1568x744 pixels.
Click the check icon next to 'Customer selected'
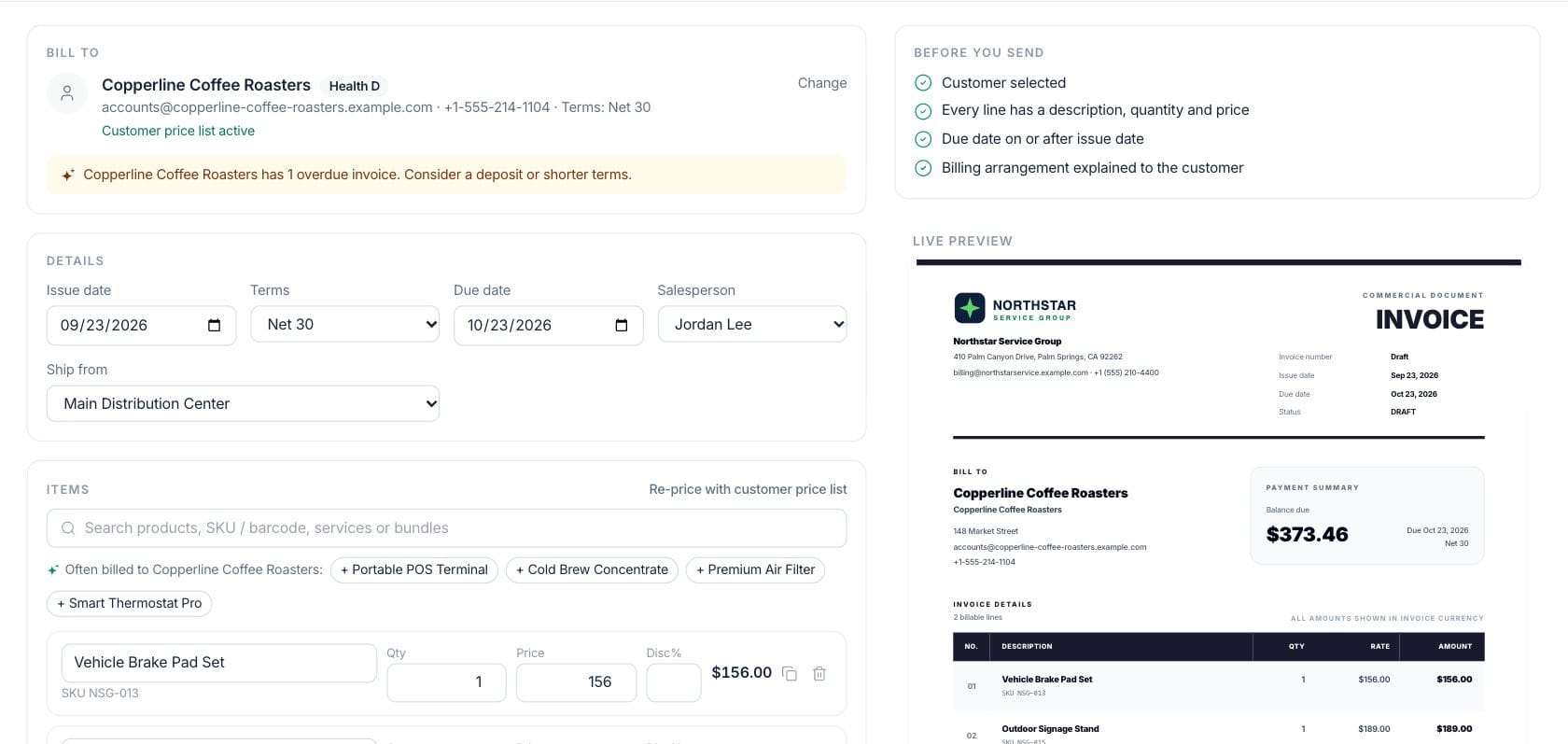tap(923, 82)
